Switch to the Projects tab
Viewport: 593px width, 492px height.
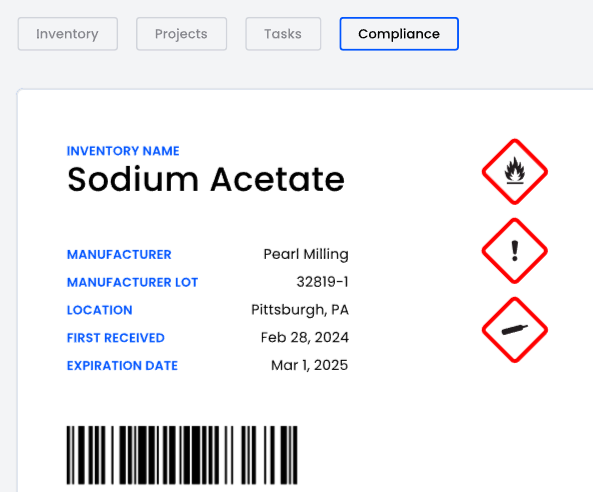(182, 34)
